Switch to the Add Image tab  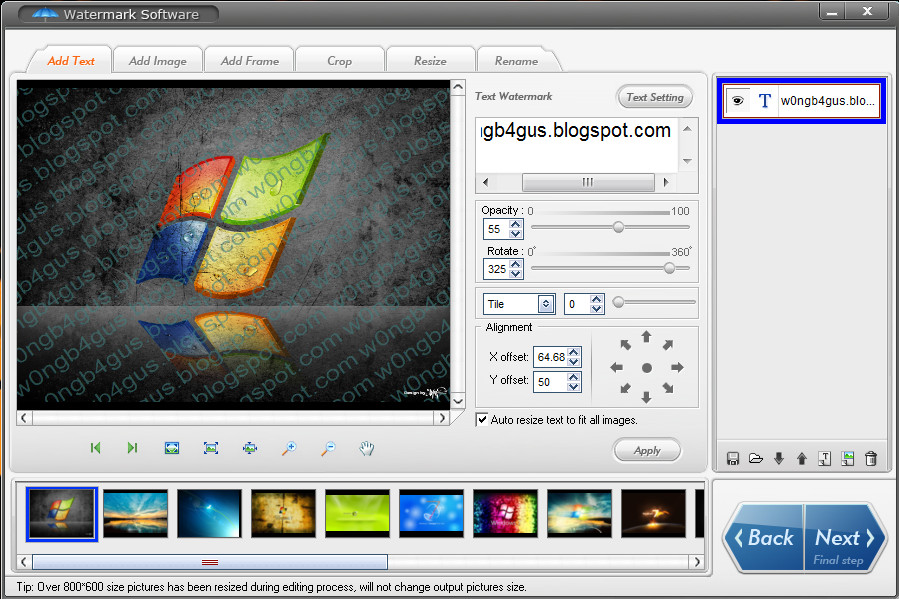pyautogui.click(x=158, y=60)
